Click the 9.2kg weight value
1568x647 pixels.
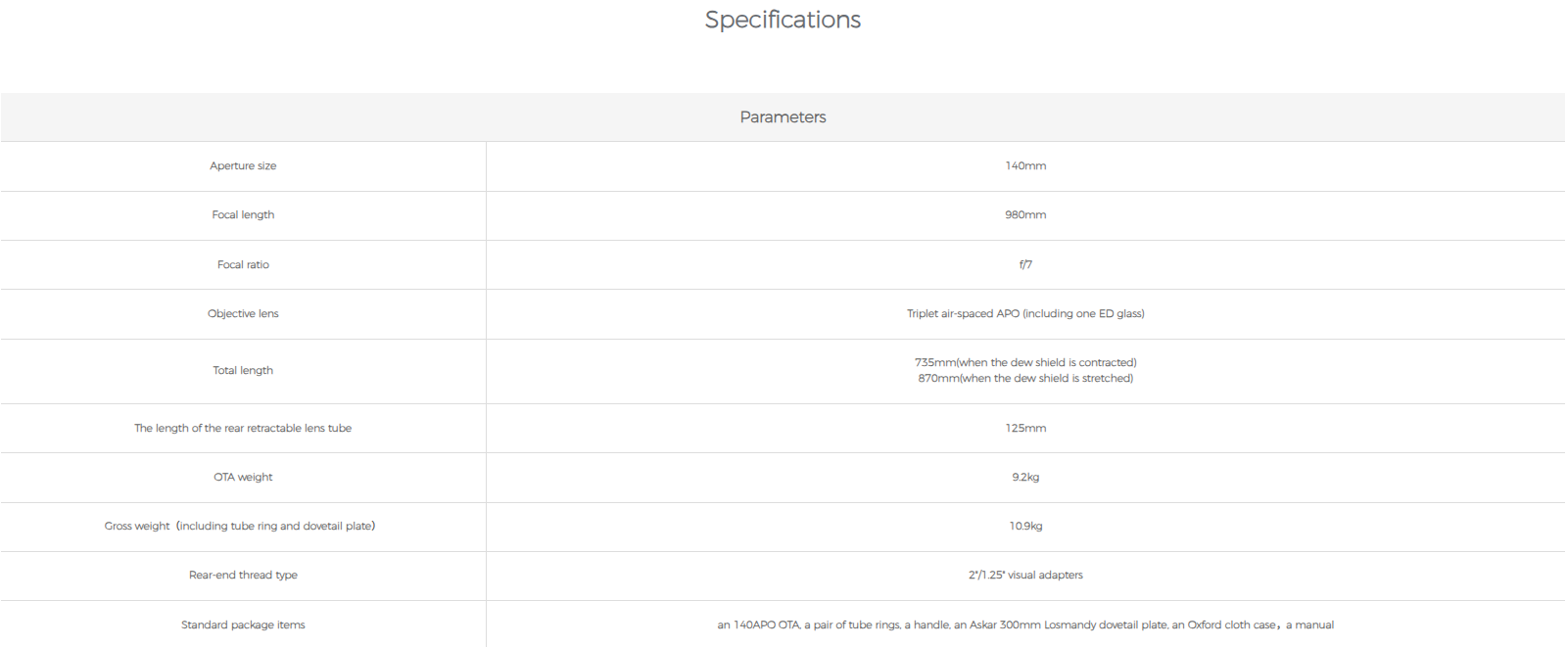click(1025, 478)
